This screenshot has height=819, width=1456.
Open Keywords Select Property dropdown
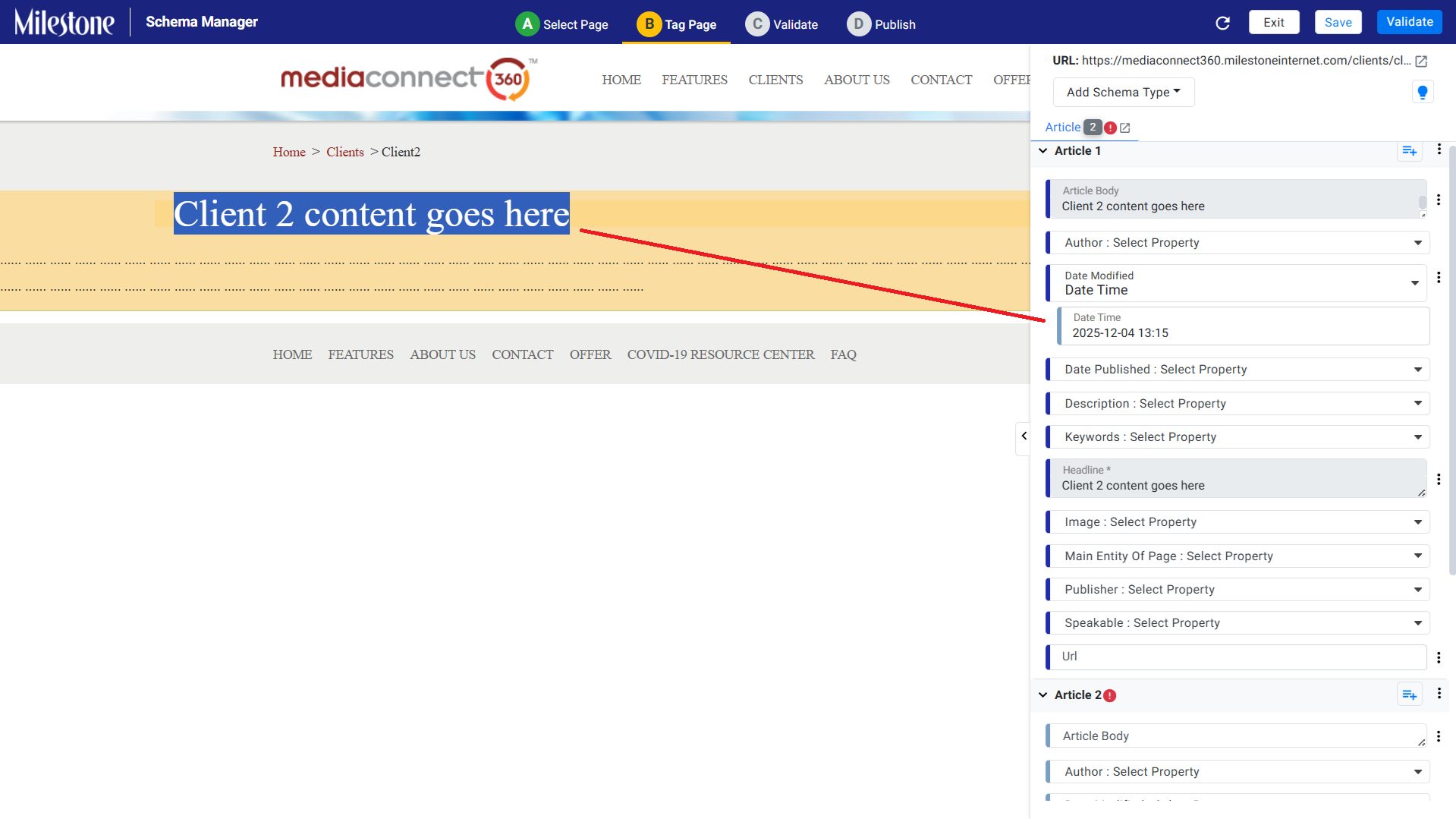point(1237,437)
